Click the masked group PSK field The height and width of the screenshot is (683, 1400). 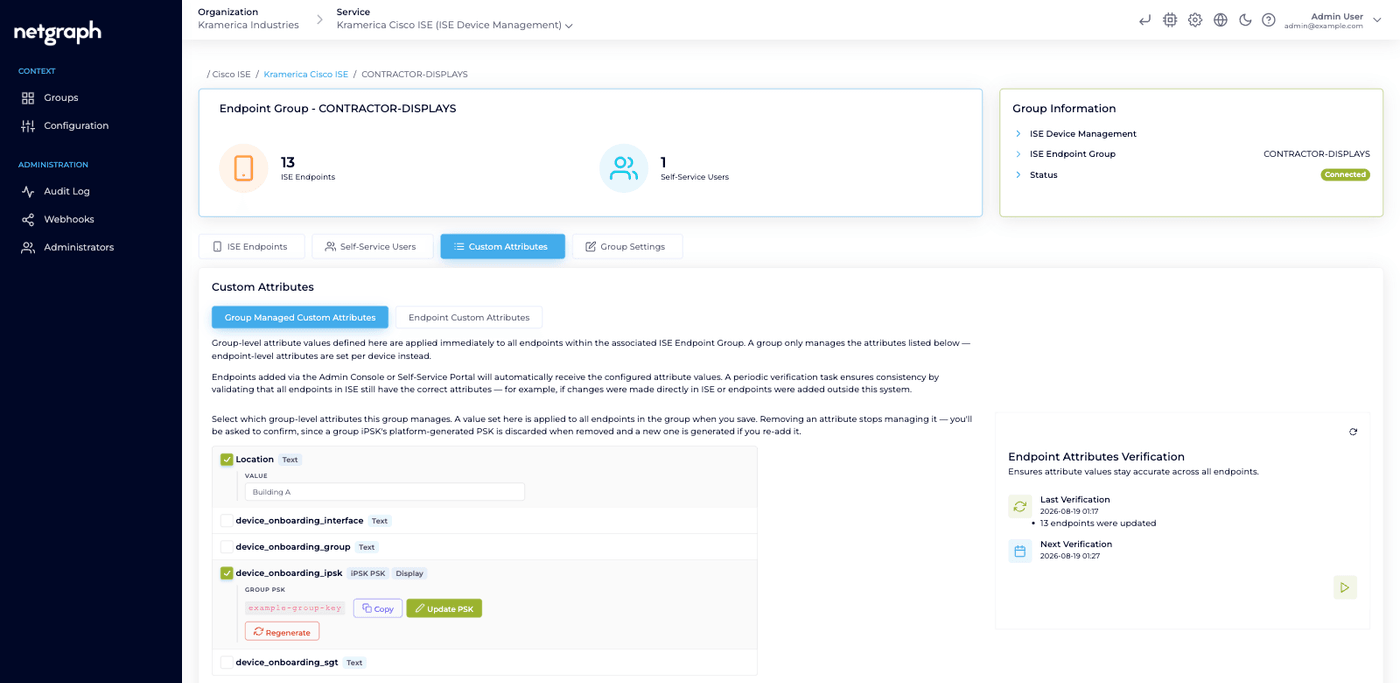pos(295,608)
